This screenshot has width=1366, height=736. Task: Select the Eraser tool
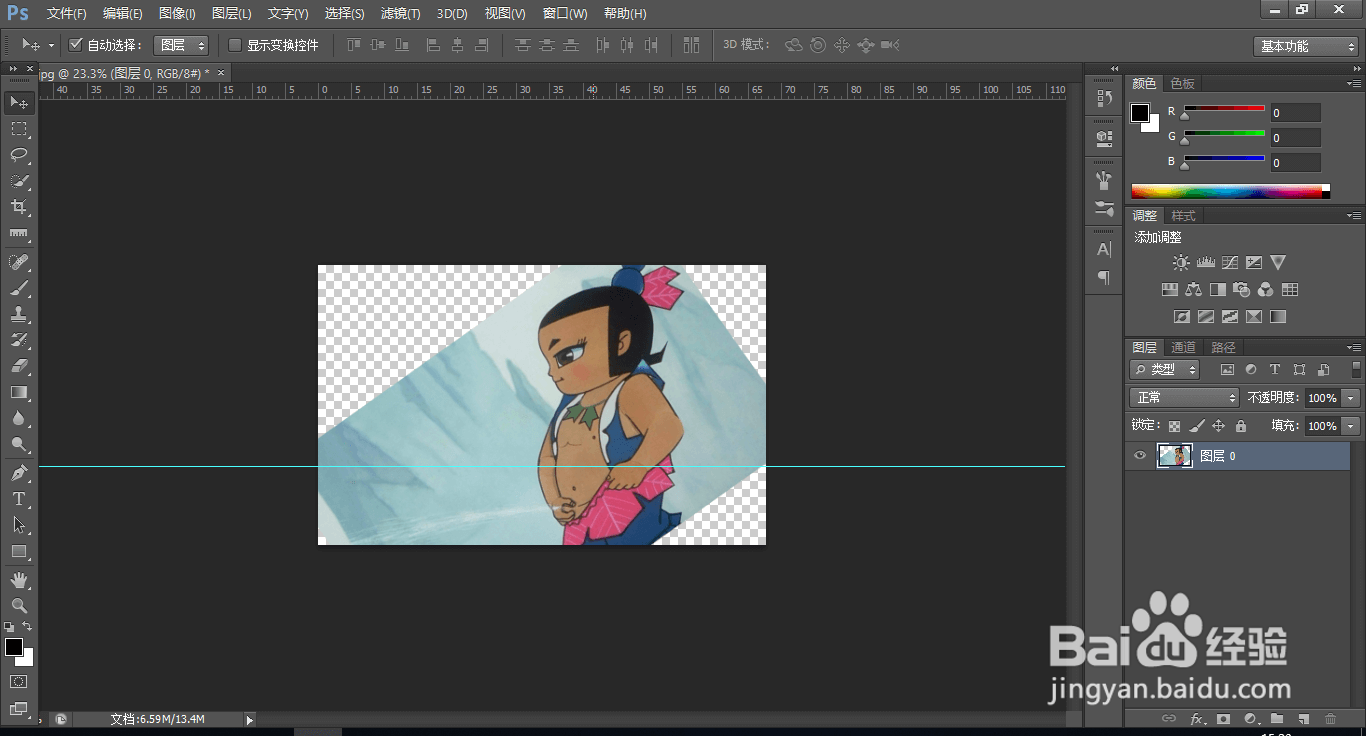(x=19, y=366)
